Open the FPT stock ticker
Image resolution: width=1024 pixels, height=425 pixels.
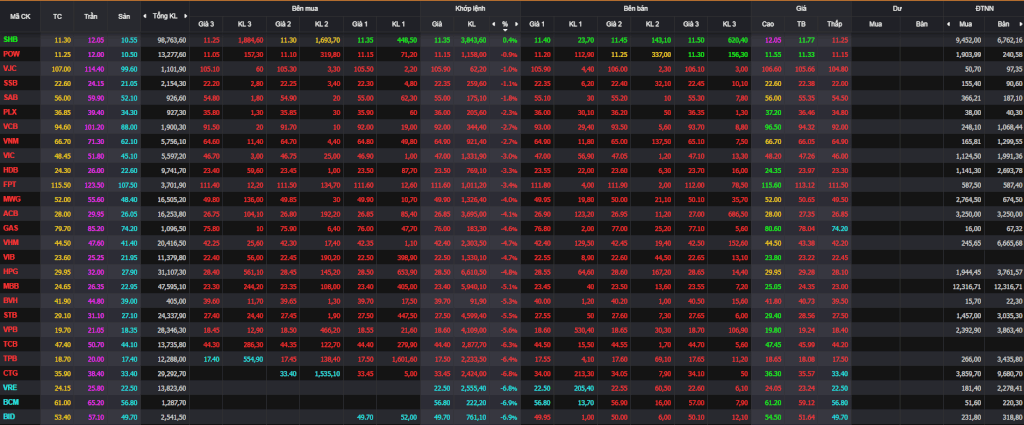pos(10,184)
